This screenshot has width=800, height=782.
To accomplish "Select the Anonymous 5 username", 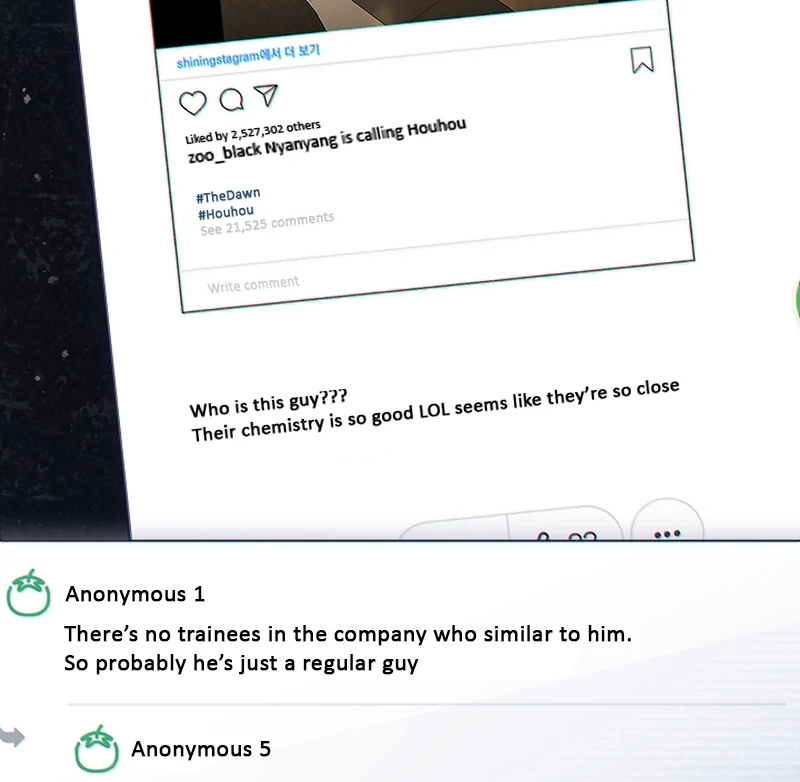I will coord(201,749).
